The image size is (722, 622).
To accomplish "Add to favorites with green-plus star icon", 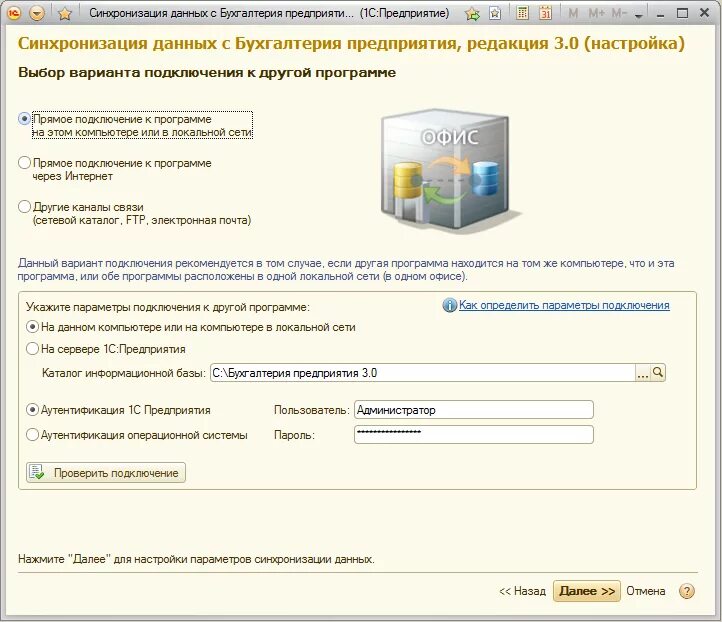I will click(x=472, y=14).
